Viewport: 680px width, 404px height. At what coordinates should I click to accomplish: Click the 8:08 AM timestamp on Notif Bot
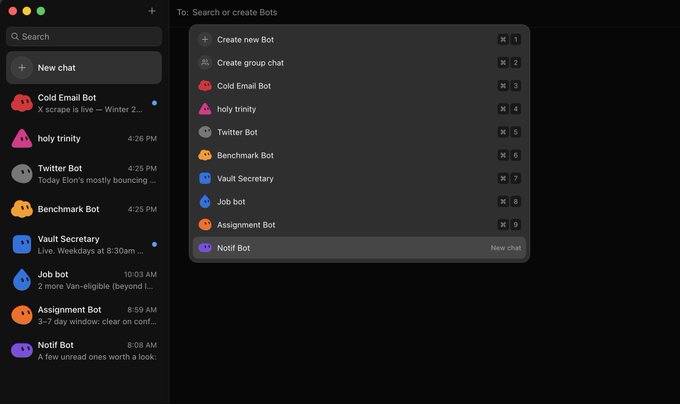[x=142, y=345]
